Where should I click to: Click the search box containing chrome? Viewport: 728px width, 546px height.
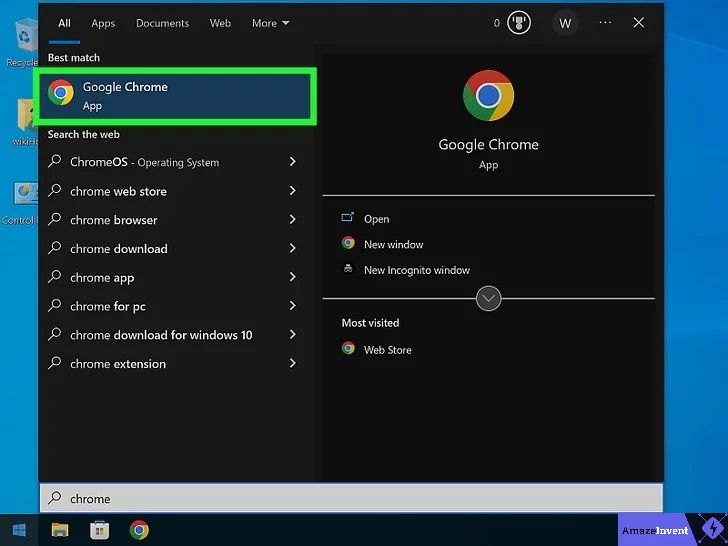[351, 499]
